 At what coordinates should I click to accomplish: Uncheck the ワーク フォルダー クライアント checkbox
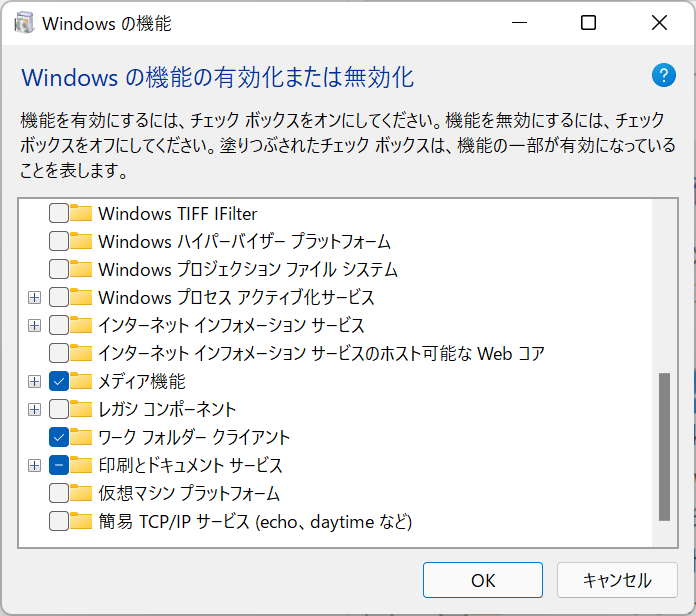coord(58,437)
